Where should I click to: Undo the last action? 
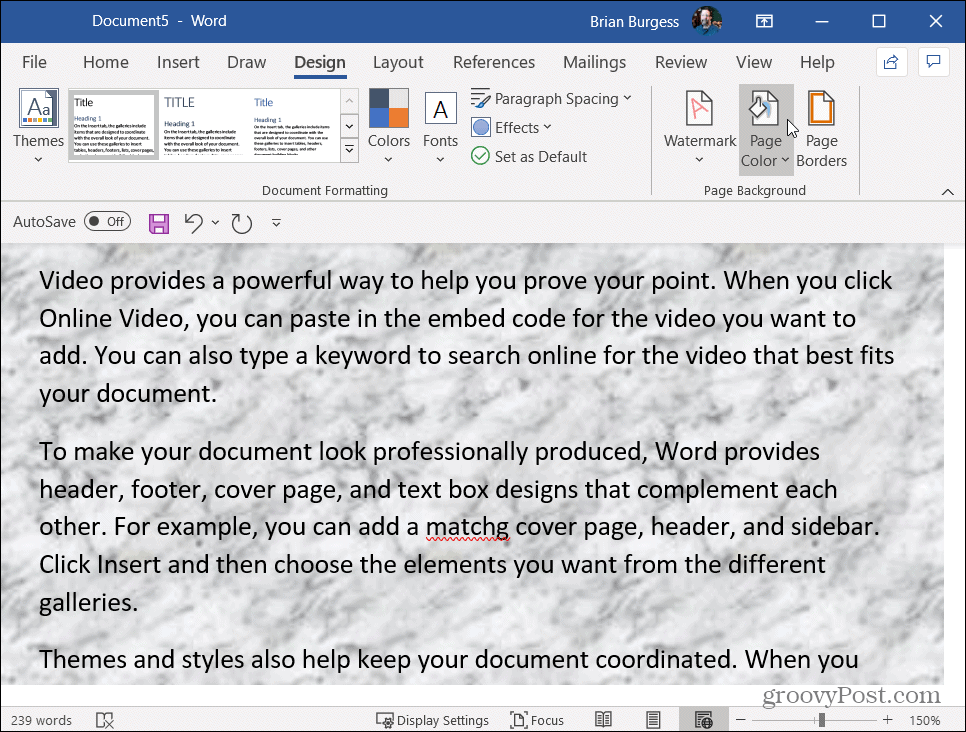tap(193, 222)
